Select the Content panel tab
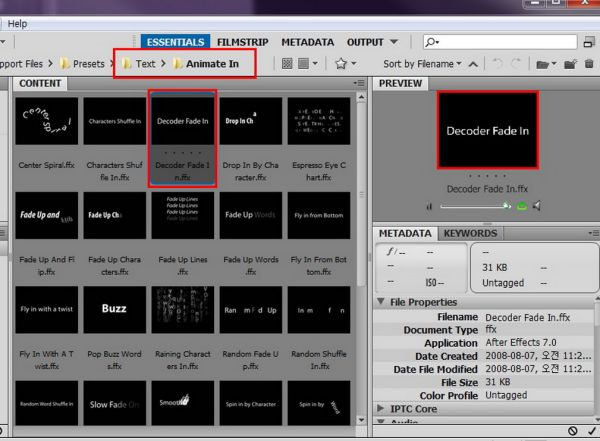Screen dimensions: 600x441 (x=40, y=83)
